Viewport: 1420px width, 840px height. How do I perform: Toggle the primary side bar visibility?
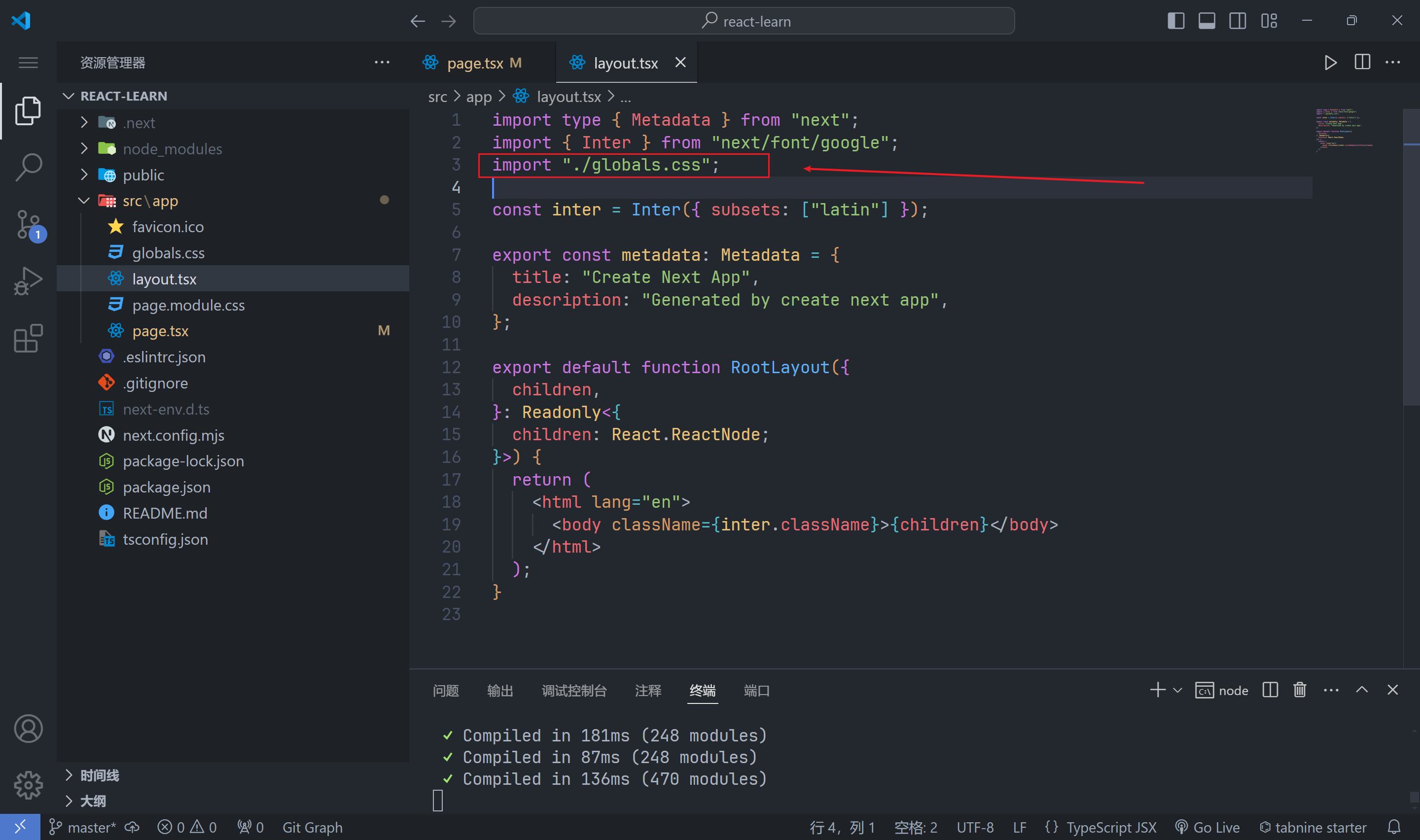[x=1175, y=21]
